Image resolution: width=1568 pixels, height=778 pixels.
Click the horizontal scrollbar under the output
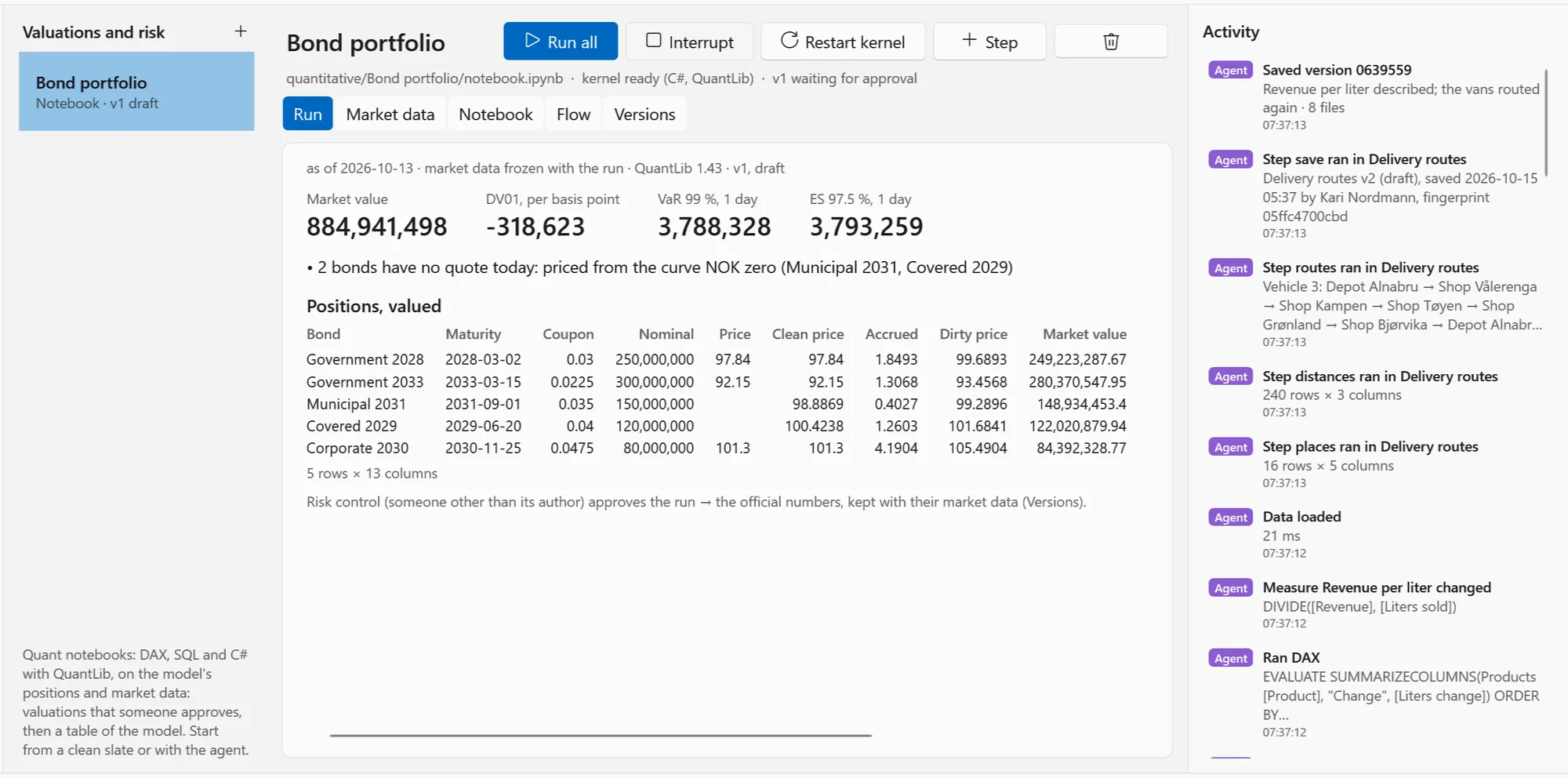tap(601, 735)
